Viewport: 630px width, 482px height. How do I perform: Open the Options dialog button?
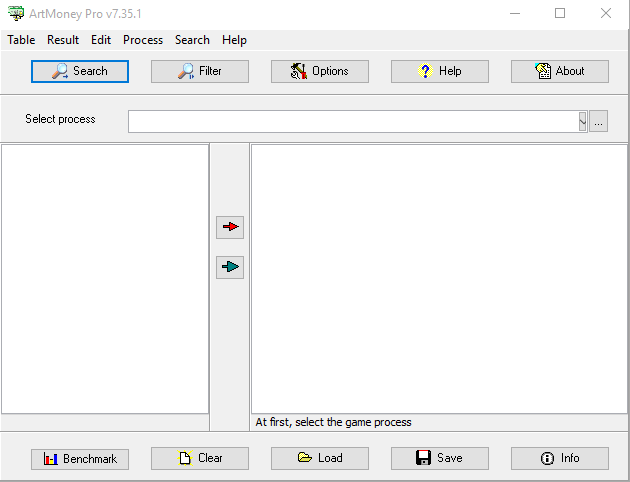(320, 71)
